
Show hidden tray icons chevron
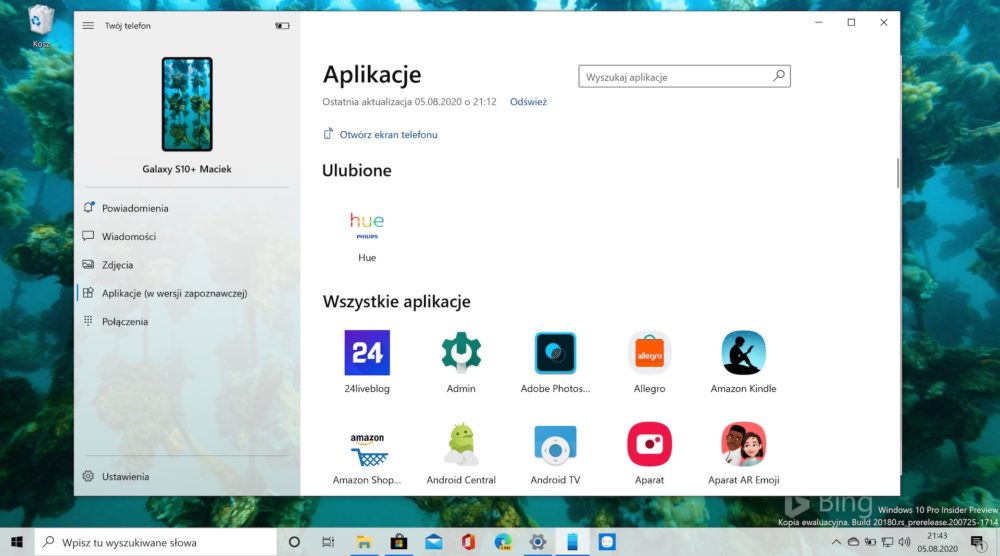click(836, 542)
